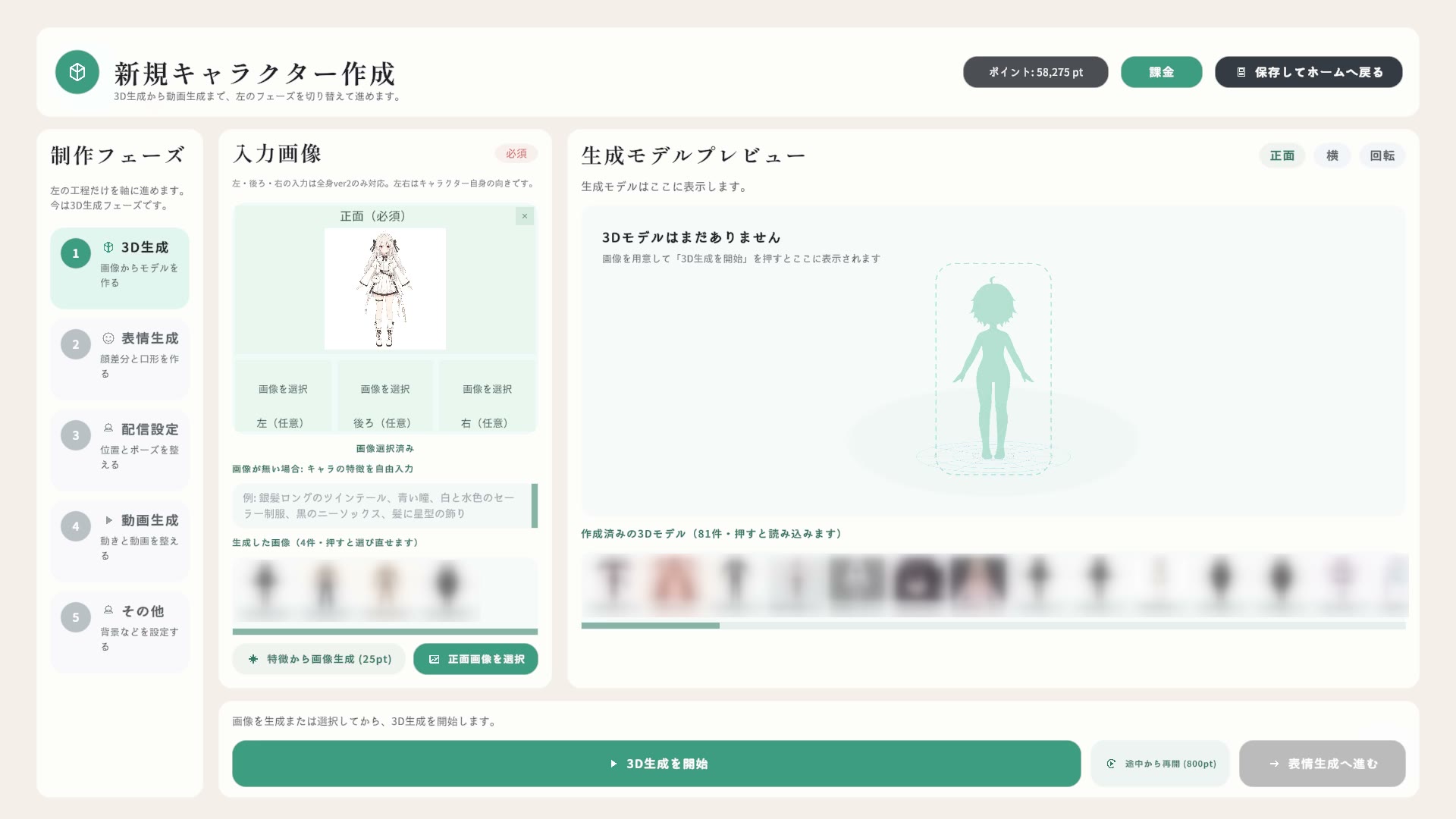Click the 課金 button

pyautogui.click(x=1162, y=72)
